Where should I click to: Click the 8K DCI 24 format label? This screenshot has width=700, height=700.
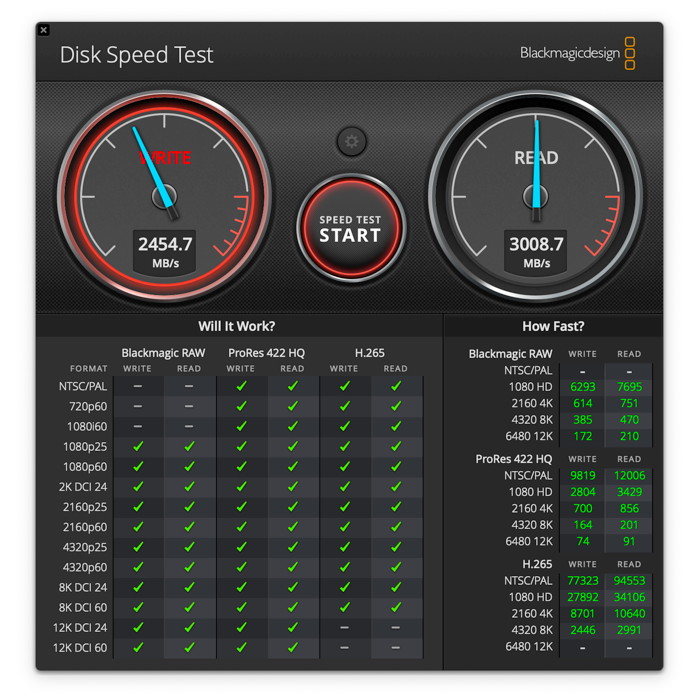[83, 587]
